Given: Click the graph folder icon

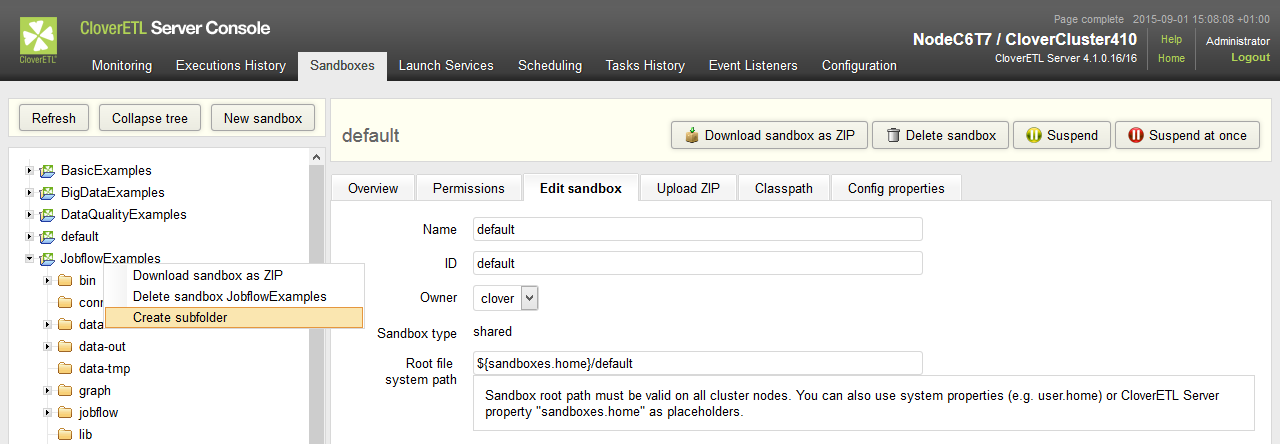Looking at the screenshot, I should [x=66, y=391].
